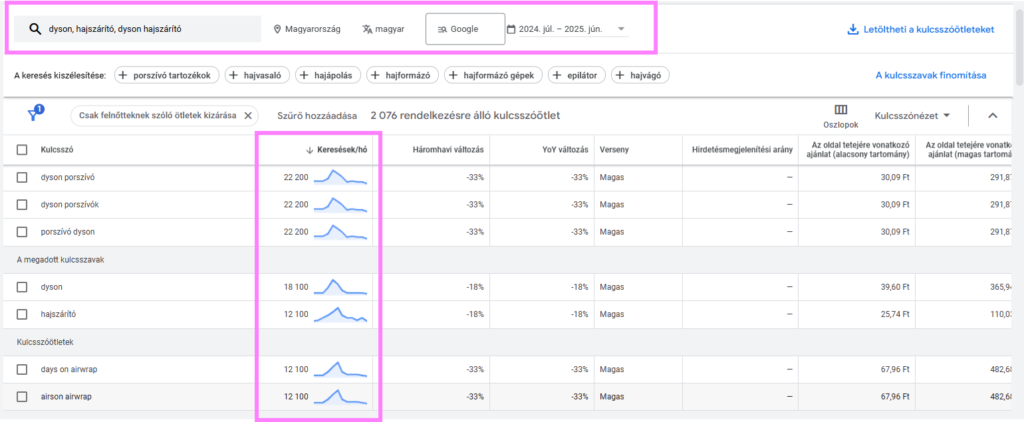Select all keywords with header checkbox
Viewport: 1024px width, 422px height.
[22, 150]
